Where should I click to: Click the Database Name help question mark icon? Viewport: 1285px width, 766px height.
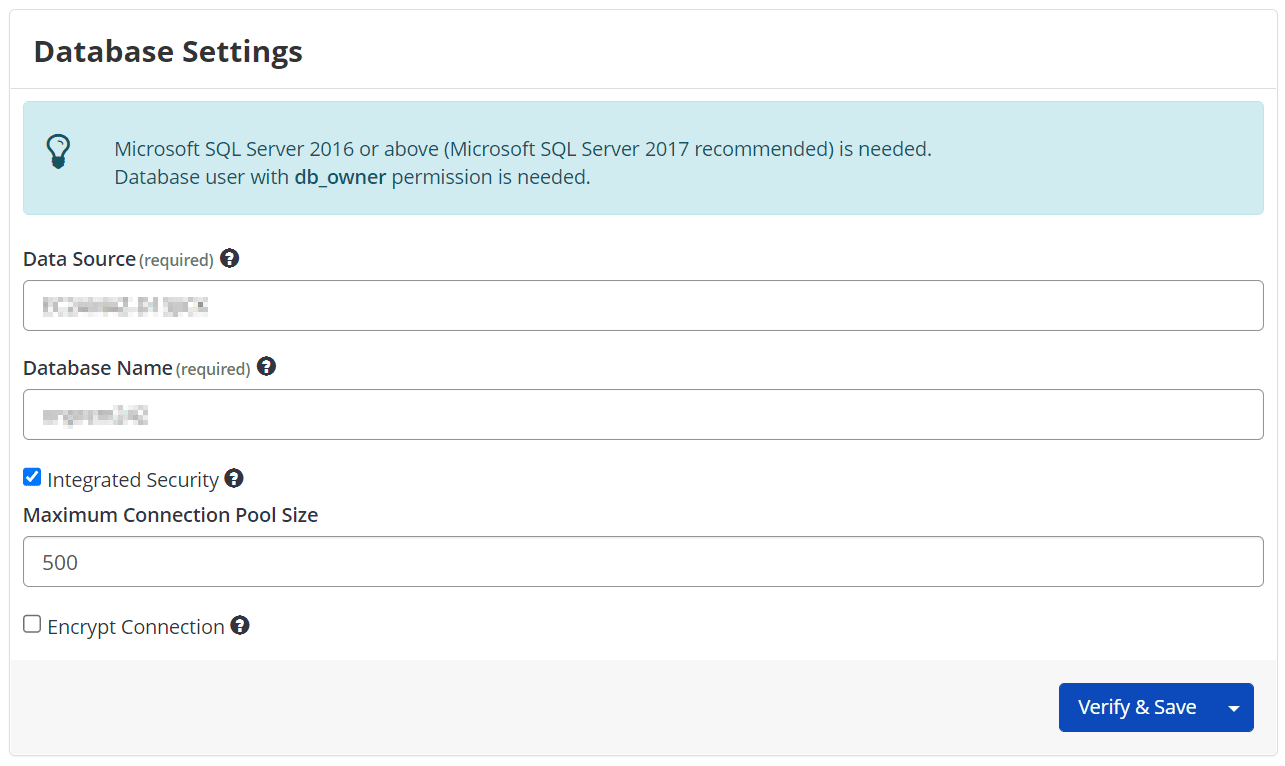click(266, 367)
